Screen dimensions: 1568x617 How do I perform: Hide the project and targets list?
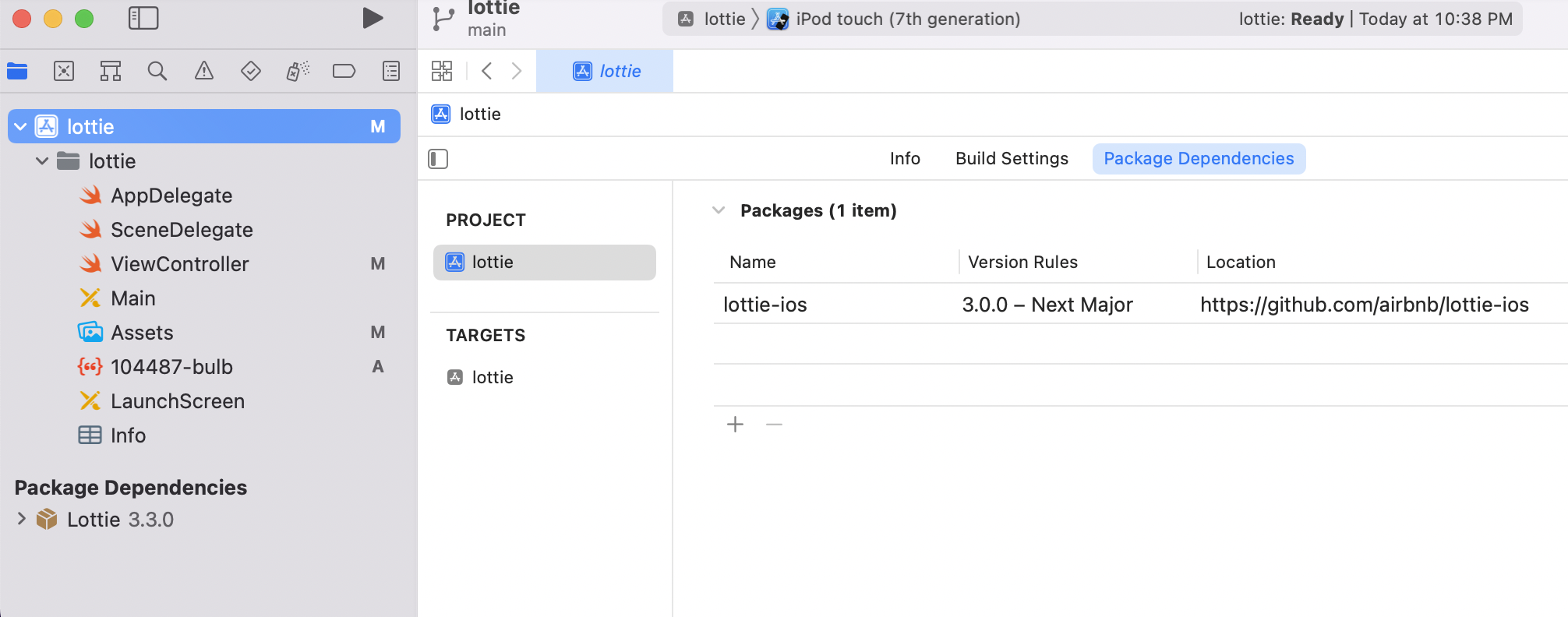tap(438, 159)
